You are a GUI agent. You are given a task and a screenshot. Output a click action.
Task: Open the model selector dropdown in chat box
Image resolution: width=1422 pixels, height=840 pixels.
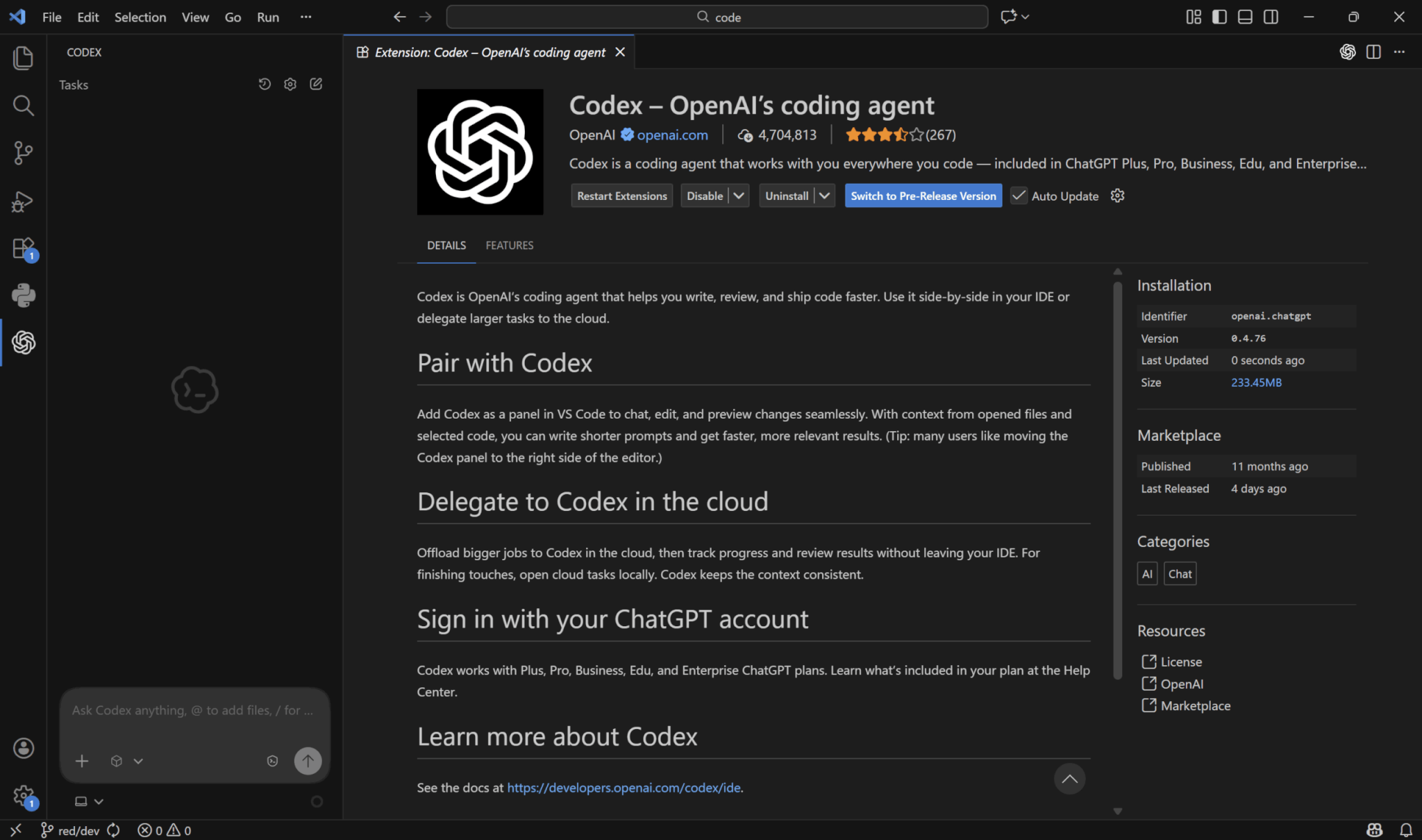126,761
